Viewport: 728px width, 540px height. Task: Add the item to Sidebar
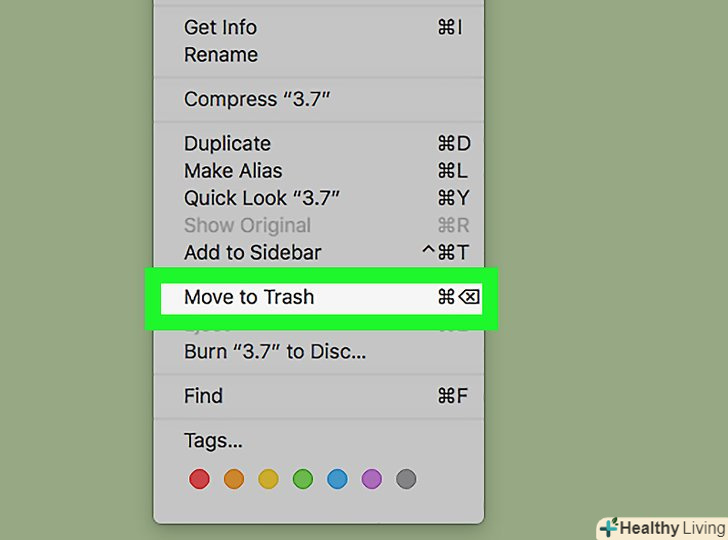(x=252, y=252)
